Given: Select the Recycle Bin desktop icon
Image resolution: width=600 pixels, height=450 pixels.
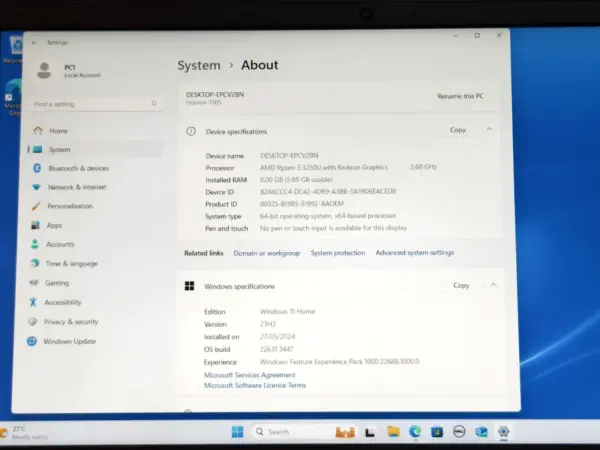Looking at the screenshot, I should pos(15,50).
